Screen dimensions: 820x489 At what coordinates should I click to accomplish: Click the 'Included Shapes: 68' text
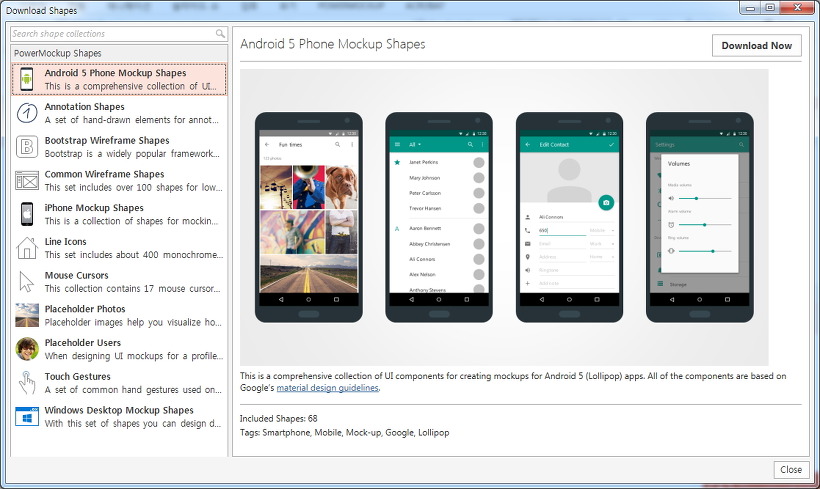[278, 418]
